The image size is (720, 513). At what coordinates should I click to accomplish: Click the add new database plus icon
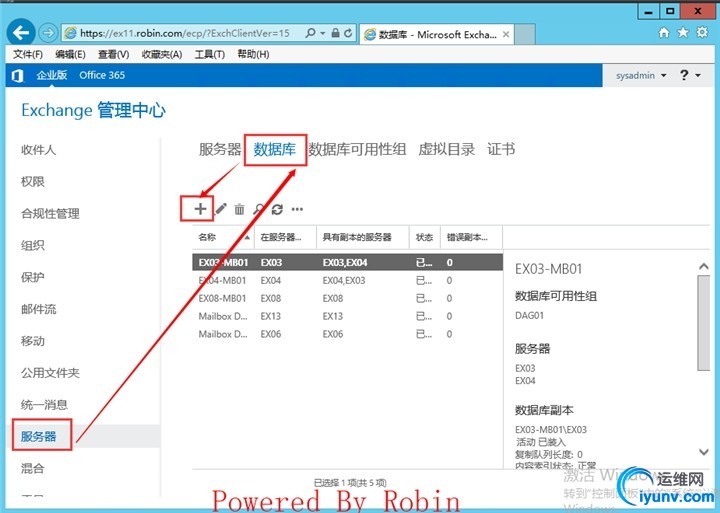(200, 209)
